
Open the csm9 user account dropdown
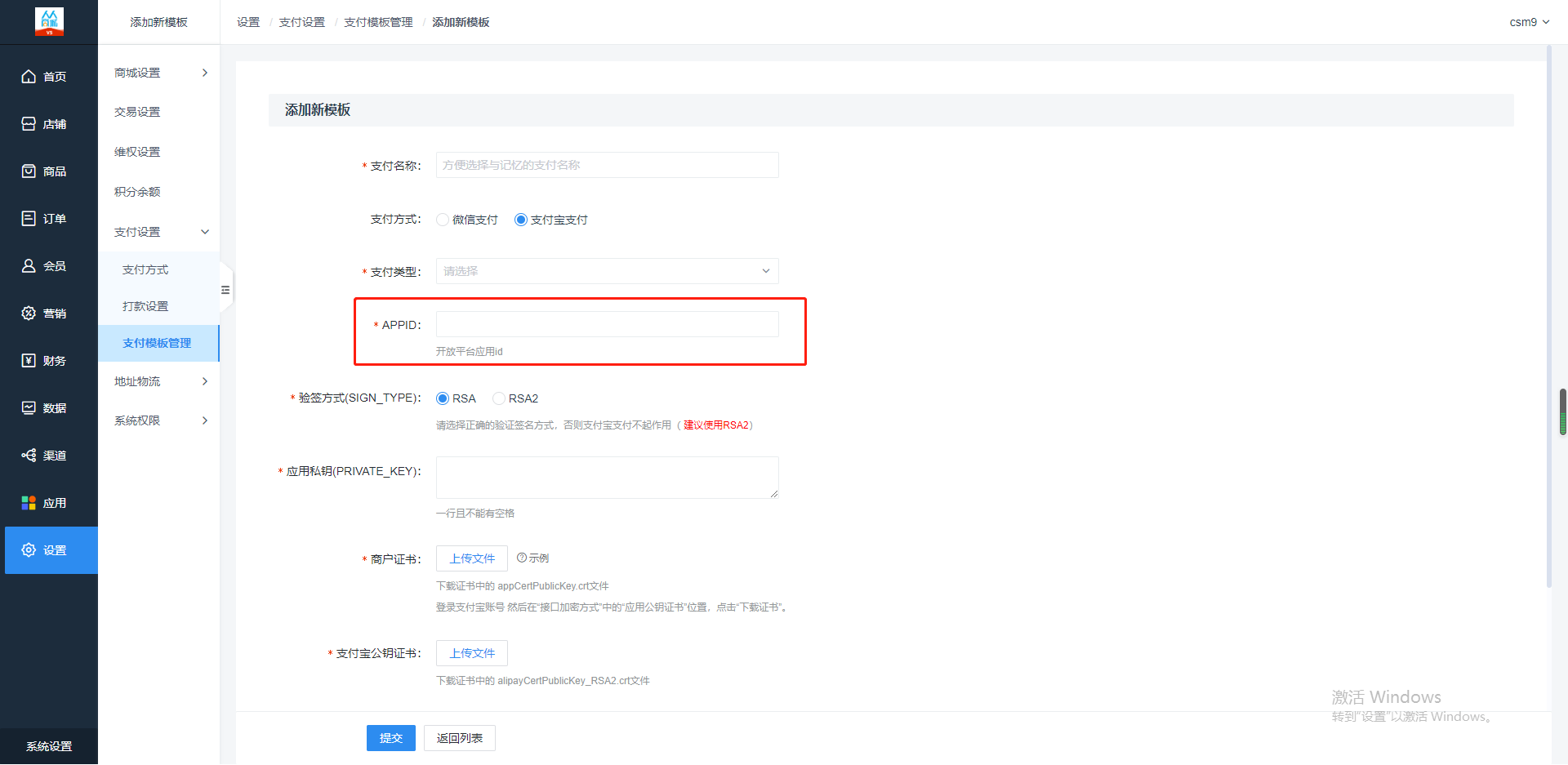(1529, 22)
